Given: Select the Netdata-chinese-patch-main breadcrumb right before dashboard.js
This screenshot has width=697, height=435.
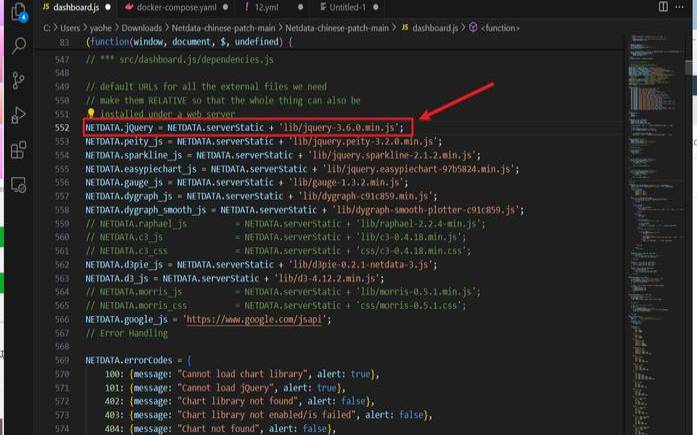Looking at the screenshot, I should tap(337, 28).
